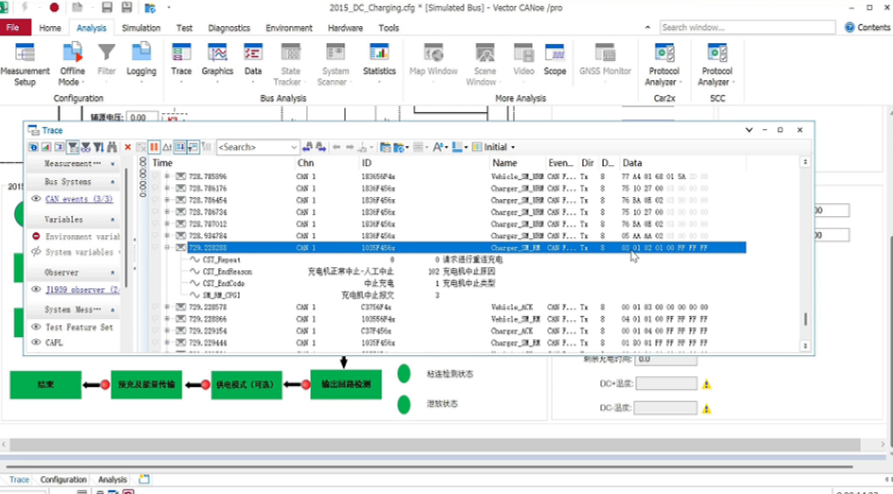Toggle delta time display in Trace
Image resolution: width=893 pixels, height=494 pixels.
tap(167, 147)
